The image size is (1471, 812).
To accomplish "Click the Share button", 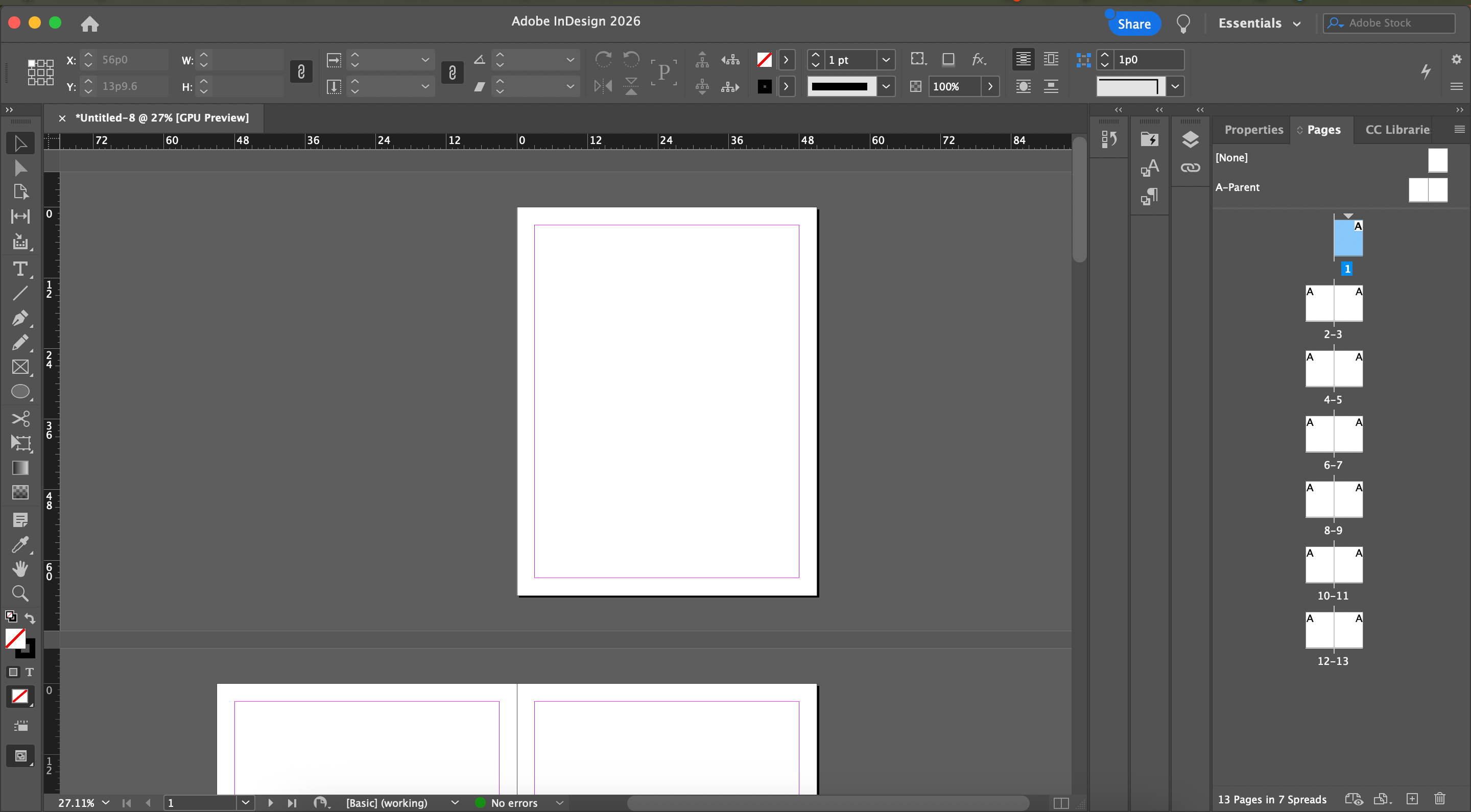I will coord(1133,23).
